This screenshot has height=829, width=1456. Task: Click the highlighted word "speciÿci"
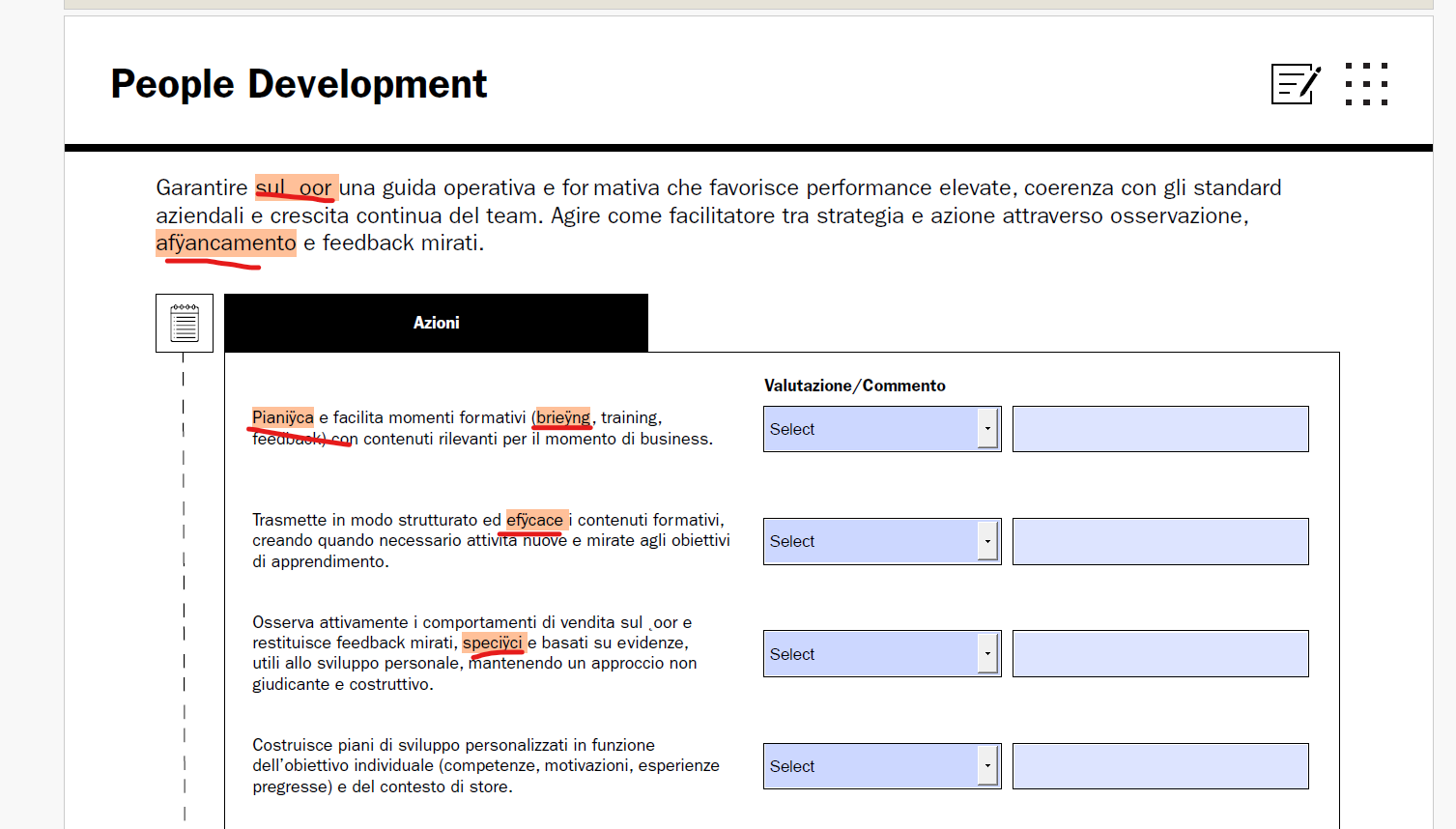pyautogui.click(x=493, y=643)
